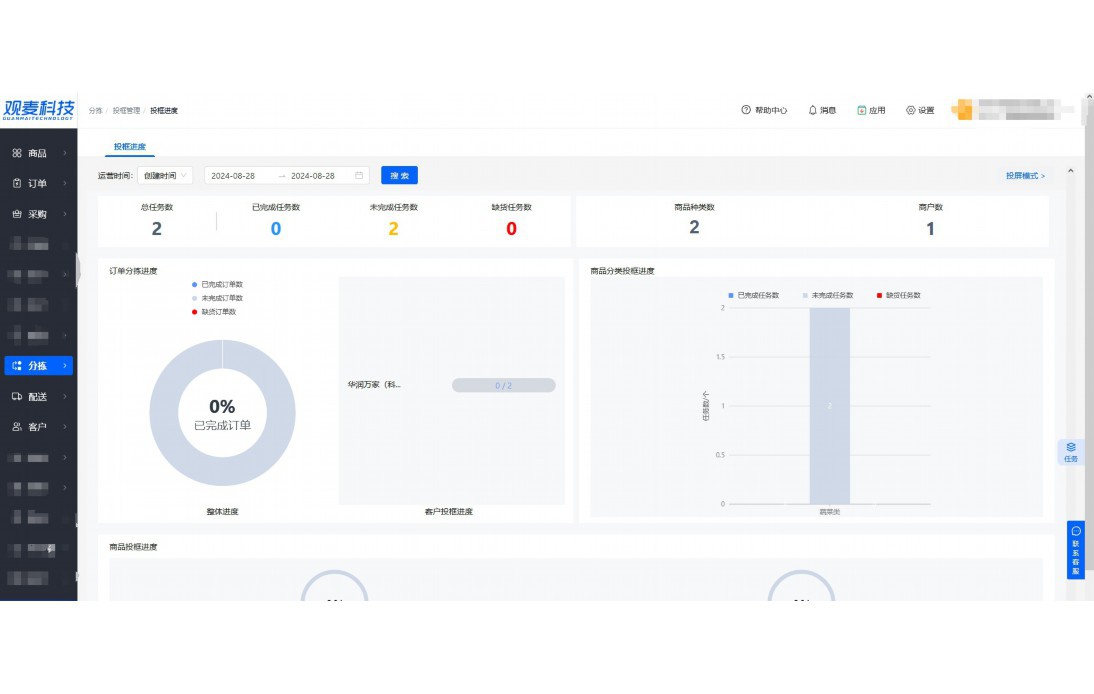Open the 创建时间 dropdown
Screen dimensions: 1094x694
point(165,175)
